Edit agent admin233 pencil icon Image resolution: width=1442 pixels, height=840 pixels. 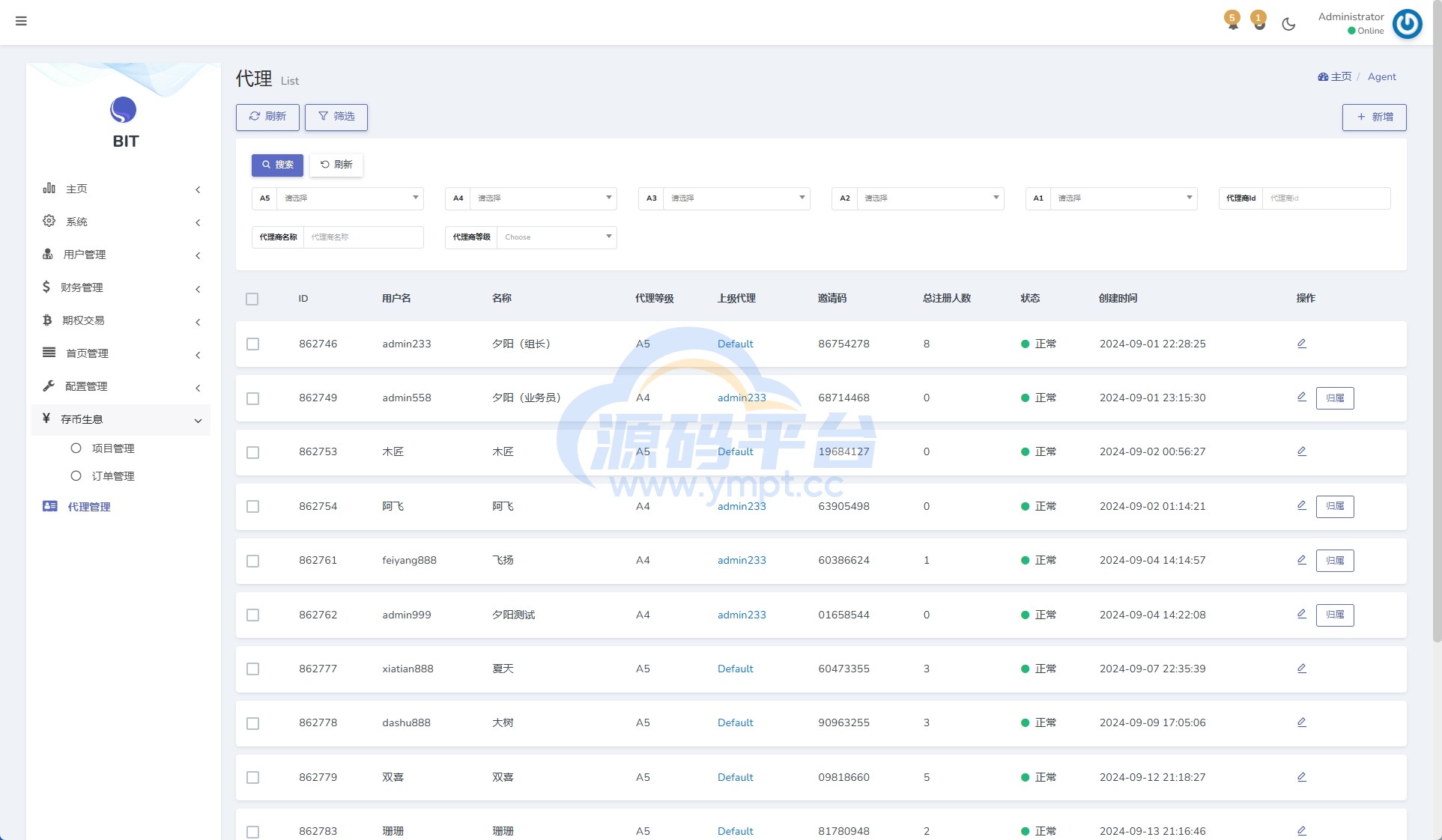coord(1301,344)
